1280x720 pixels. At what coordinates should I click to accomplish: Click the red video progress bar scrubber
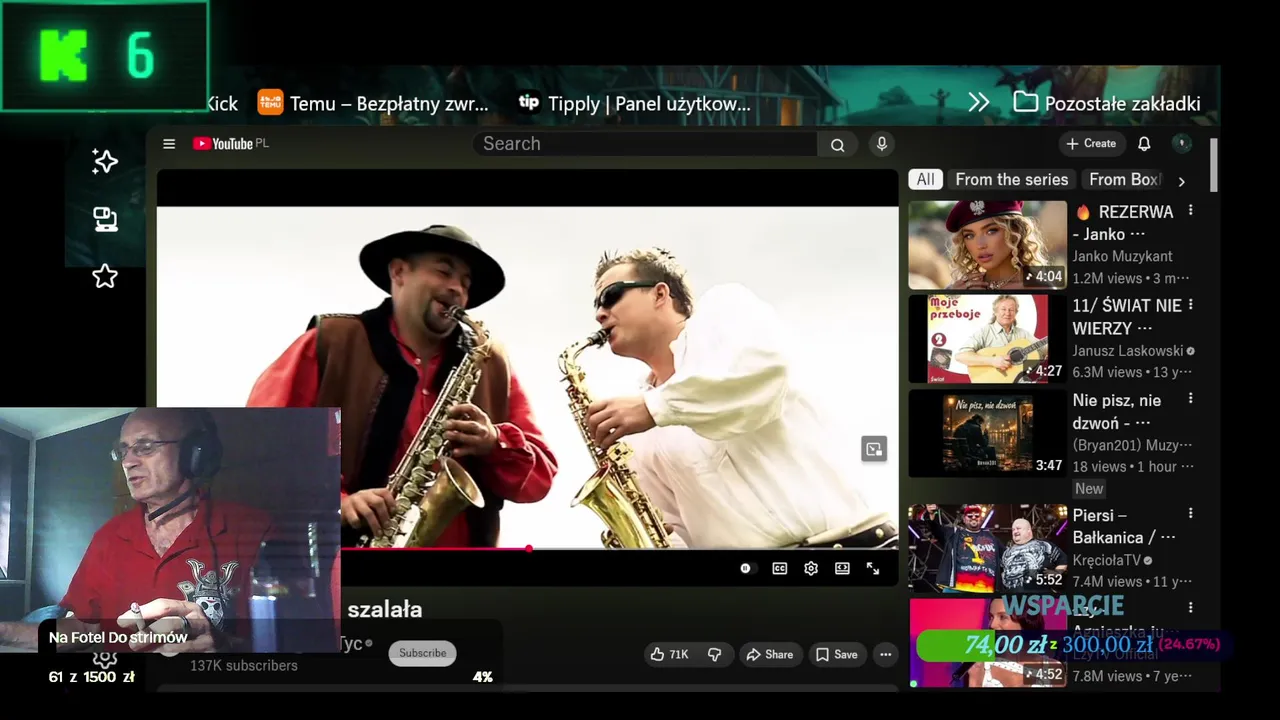(x=528, y=548)
